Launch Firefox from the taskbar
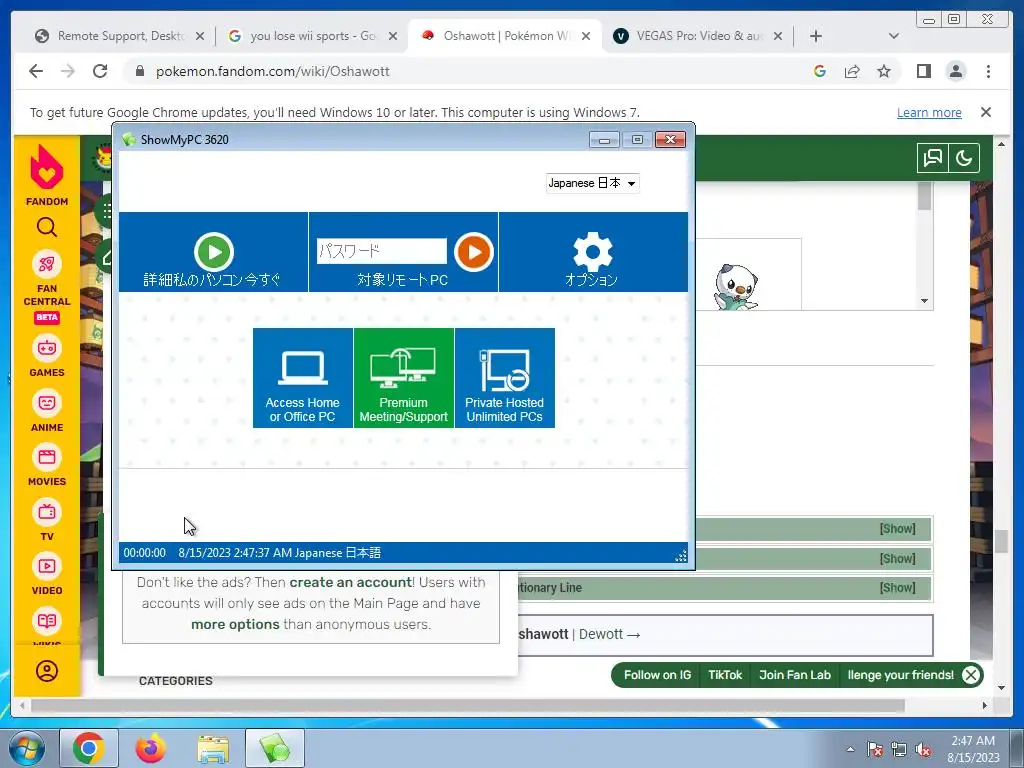The height and width of the screenshot is (768, 1024). [x=150, y=749]
